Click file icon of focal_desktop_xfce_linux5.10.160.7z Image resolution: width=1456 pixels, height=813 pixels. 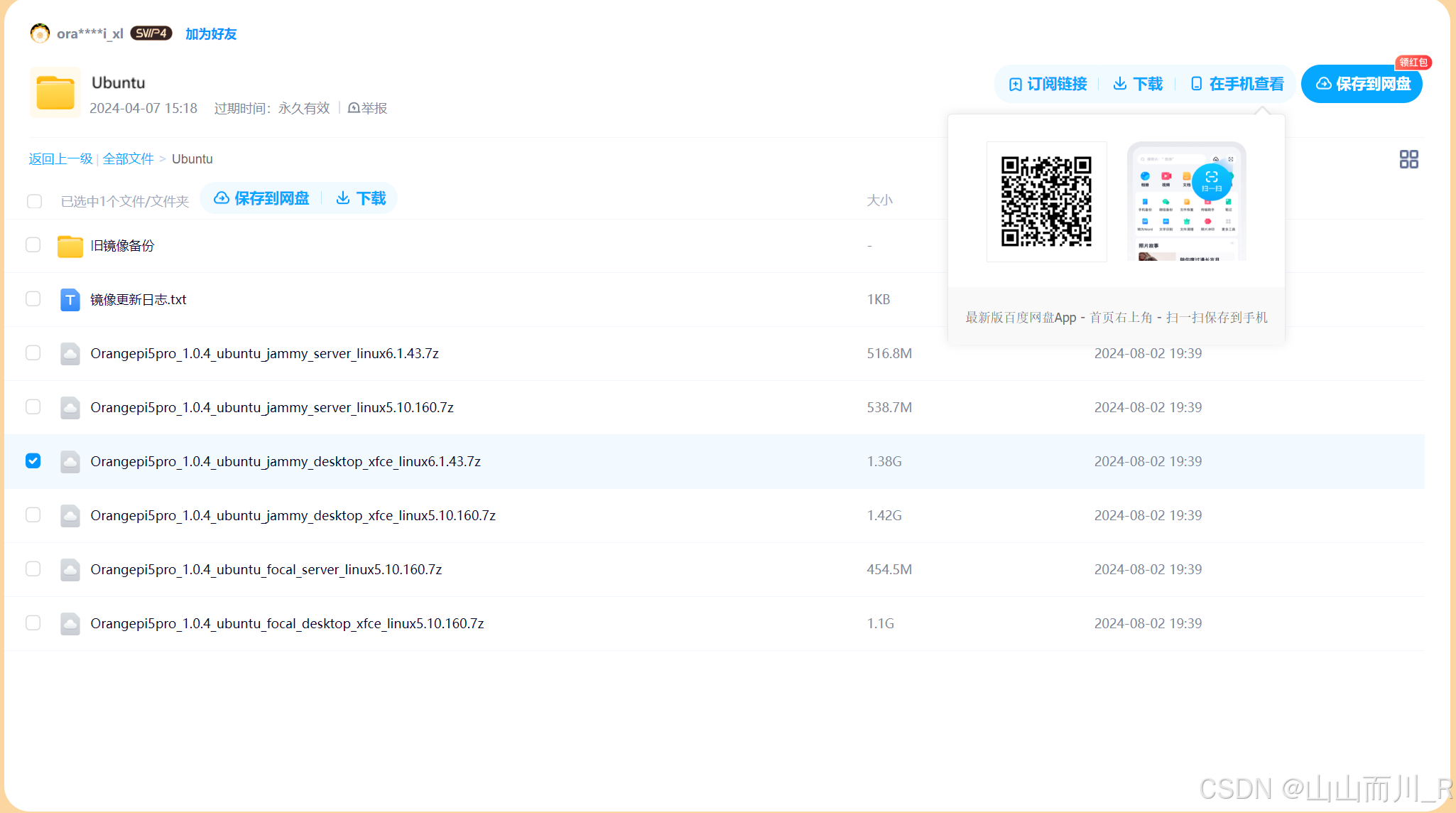tap(70, 624)
